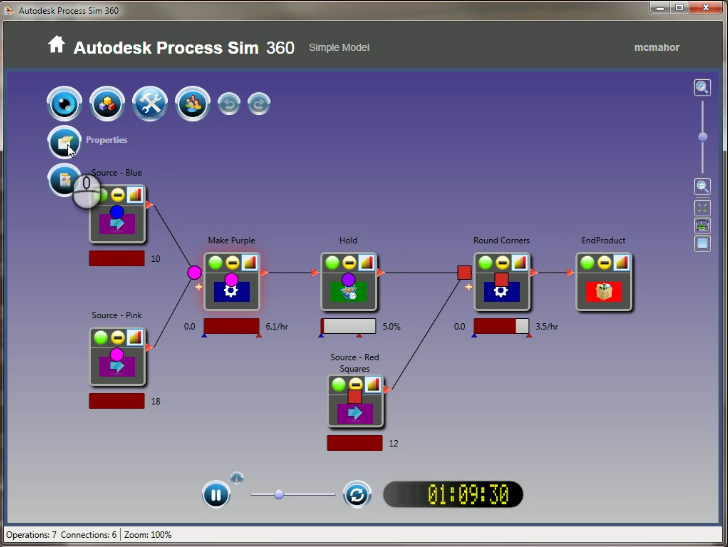Select the Hold operation green icon
This screenshot has width=728, height=547.
tap(348, 292)
